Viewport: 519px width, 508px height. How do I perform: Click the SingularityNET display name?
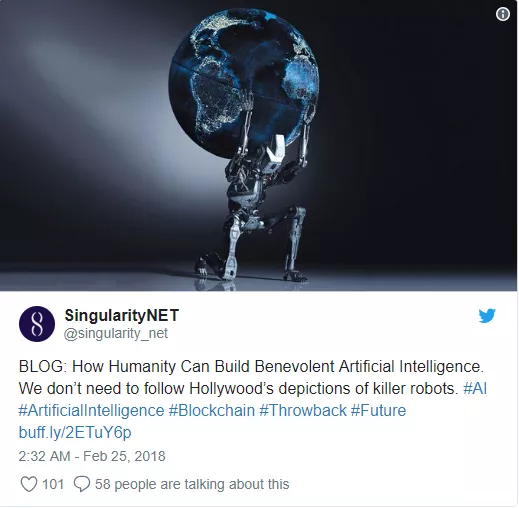122,315
